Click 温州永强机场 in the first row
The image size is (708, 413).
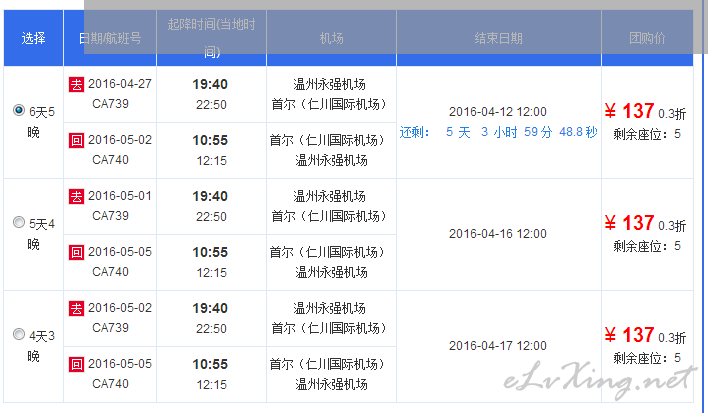(331, 84)
